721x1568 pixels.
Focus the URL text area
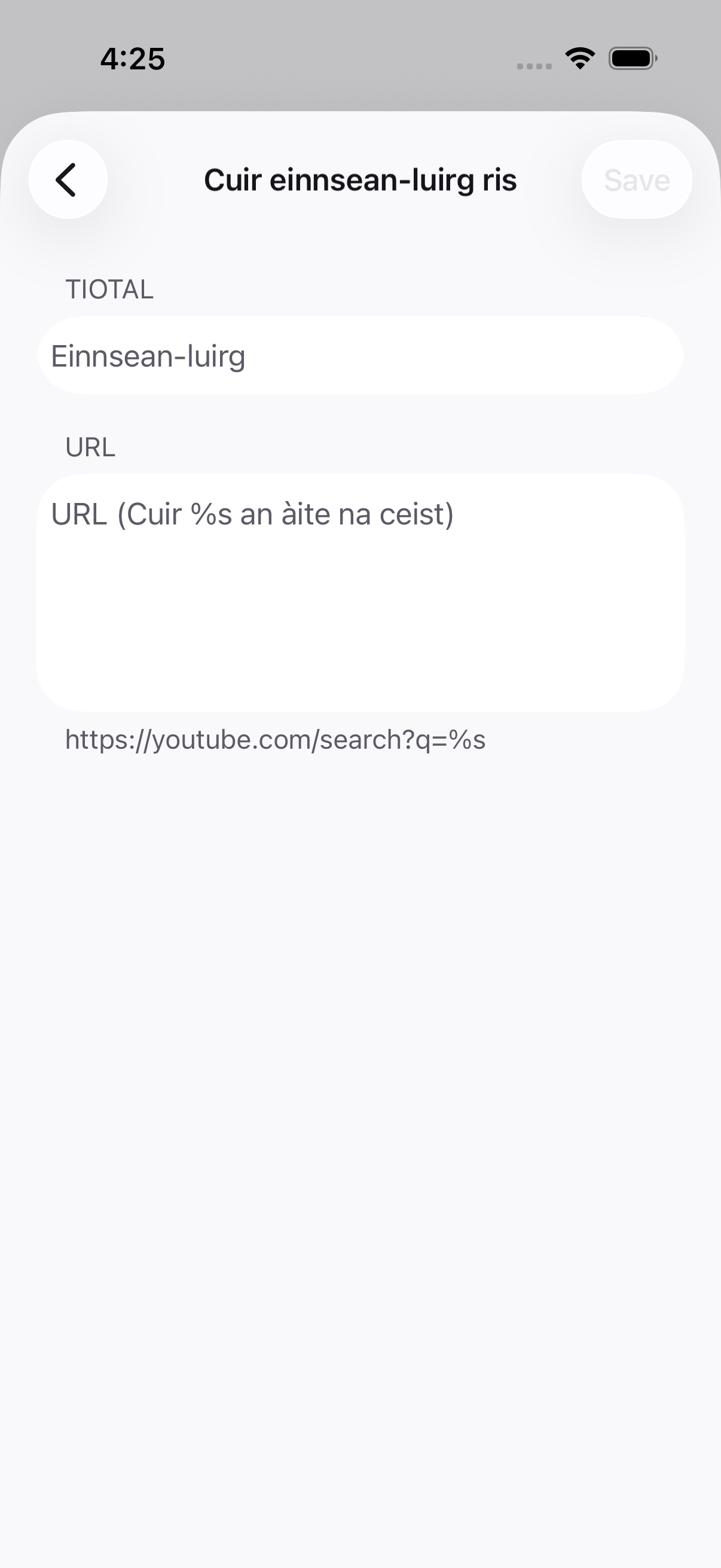click(x=360, y=592)
